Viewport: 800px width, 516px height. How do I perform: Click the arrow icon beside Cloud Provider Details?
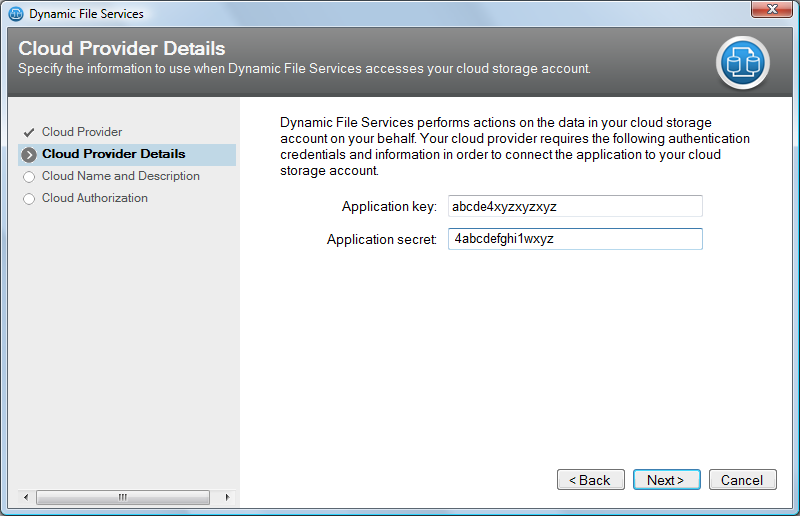[x=29, y=154]
